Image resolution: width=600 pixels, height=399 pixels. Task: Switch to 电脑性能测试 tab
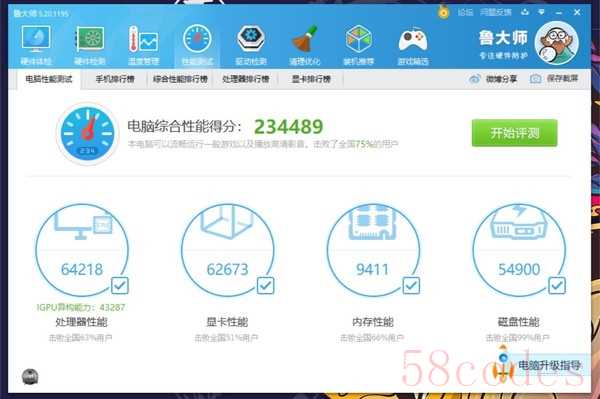49,79
